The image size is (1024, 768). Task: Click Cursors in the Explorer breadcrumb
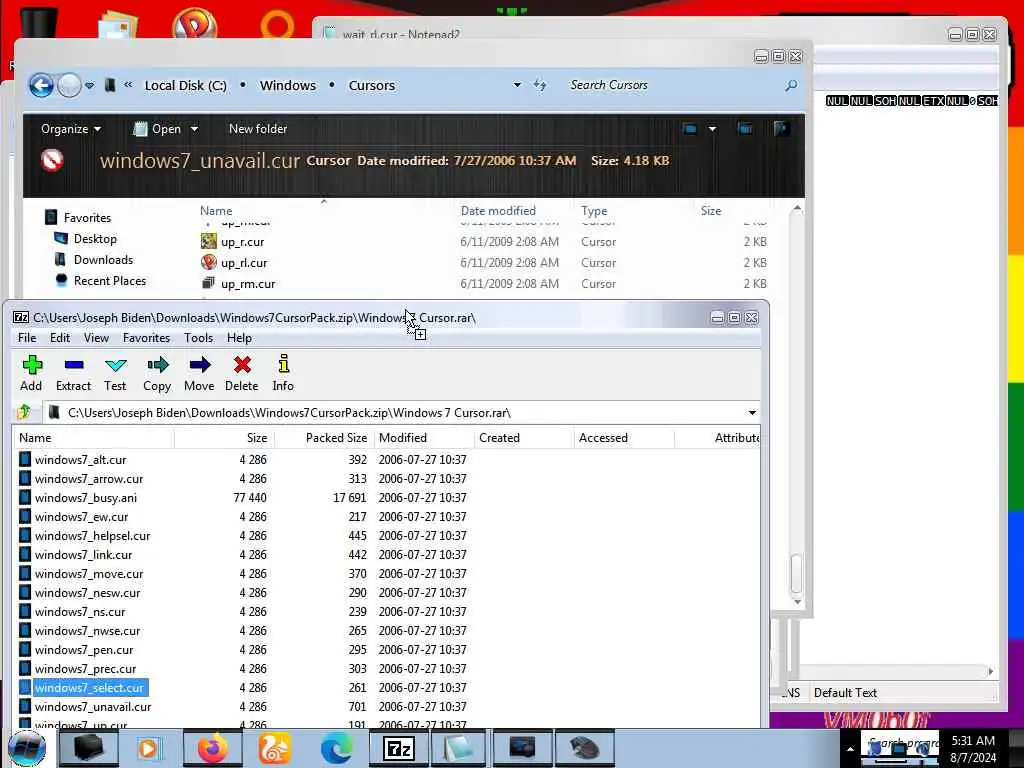tap(372, 86)
